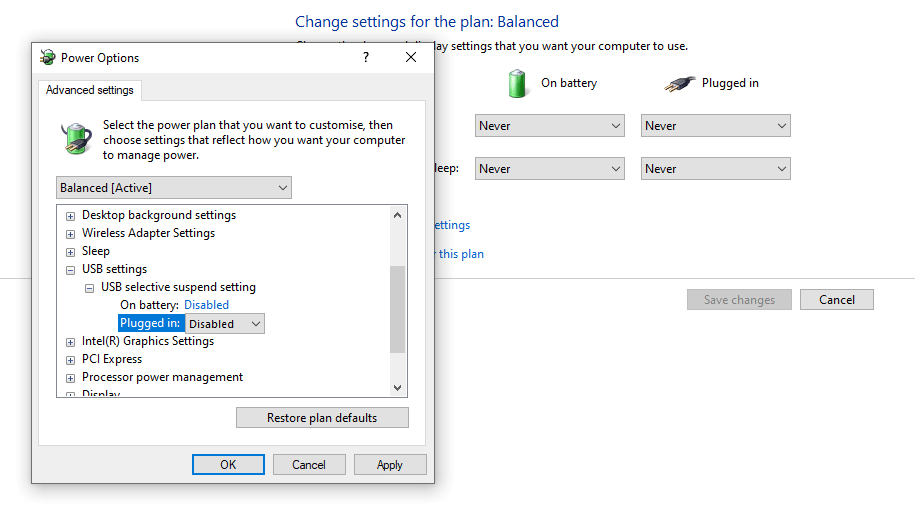915x520 pixels.
Task: Close the Power Options dialog
Action: [x=411, y=58]
